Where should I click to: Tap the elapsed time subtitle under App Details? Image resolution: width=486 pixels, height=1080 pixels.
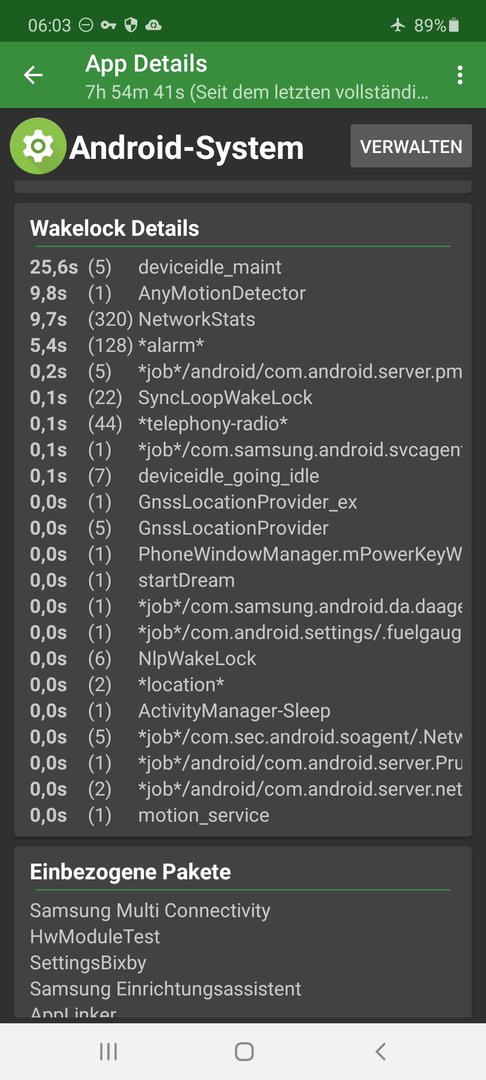(x=257, y=92)
